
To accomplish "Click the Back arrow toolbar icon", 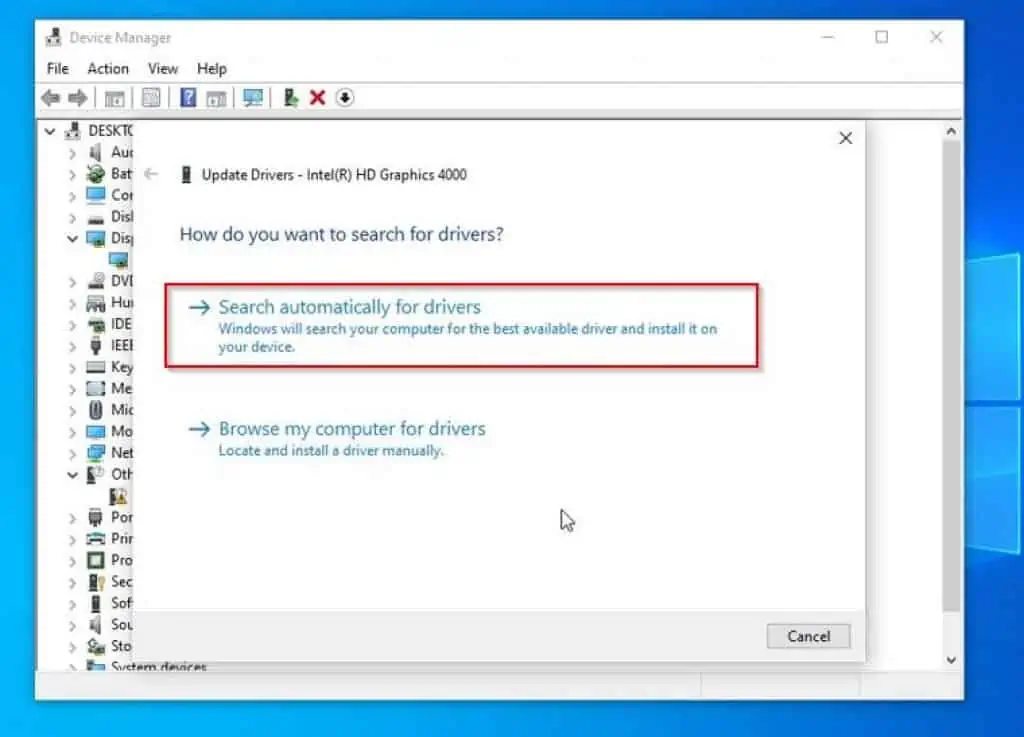I will pyautogui.click(x=50, y=98).
